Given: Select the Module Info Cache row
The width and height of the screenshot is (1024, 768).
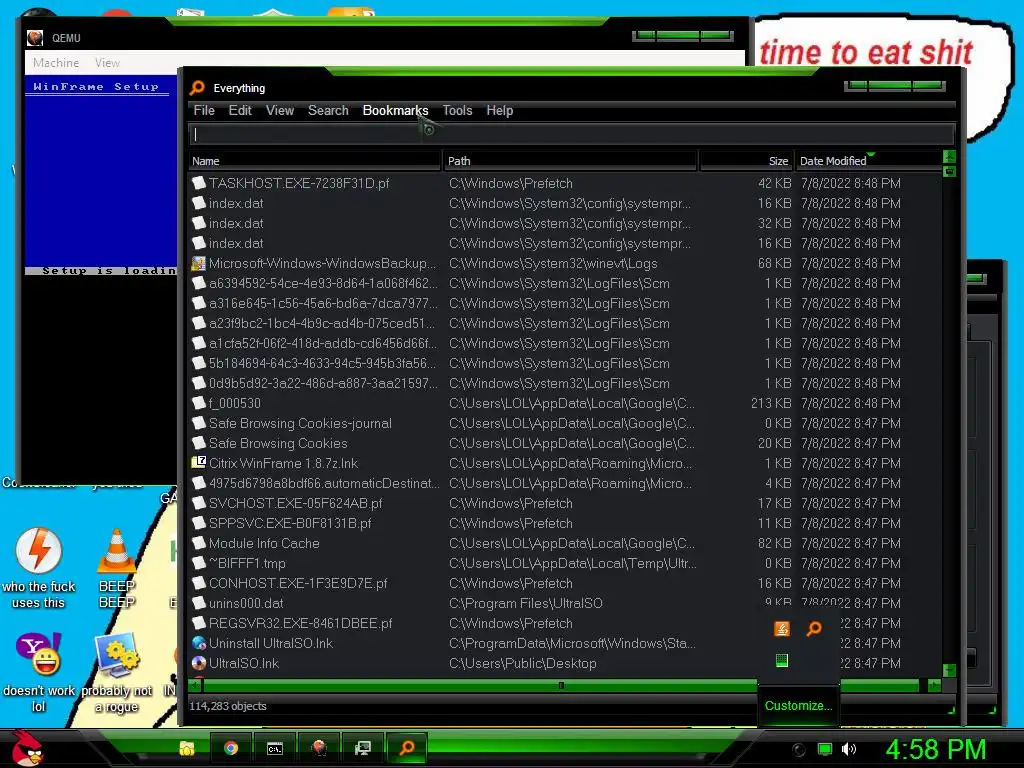Looking at the screenshot, I should point(564,543).
